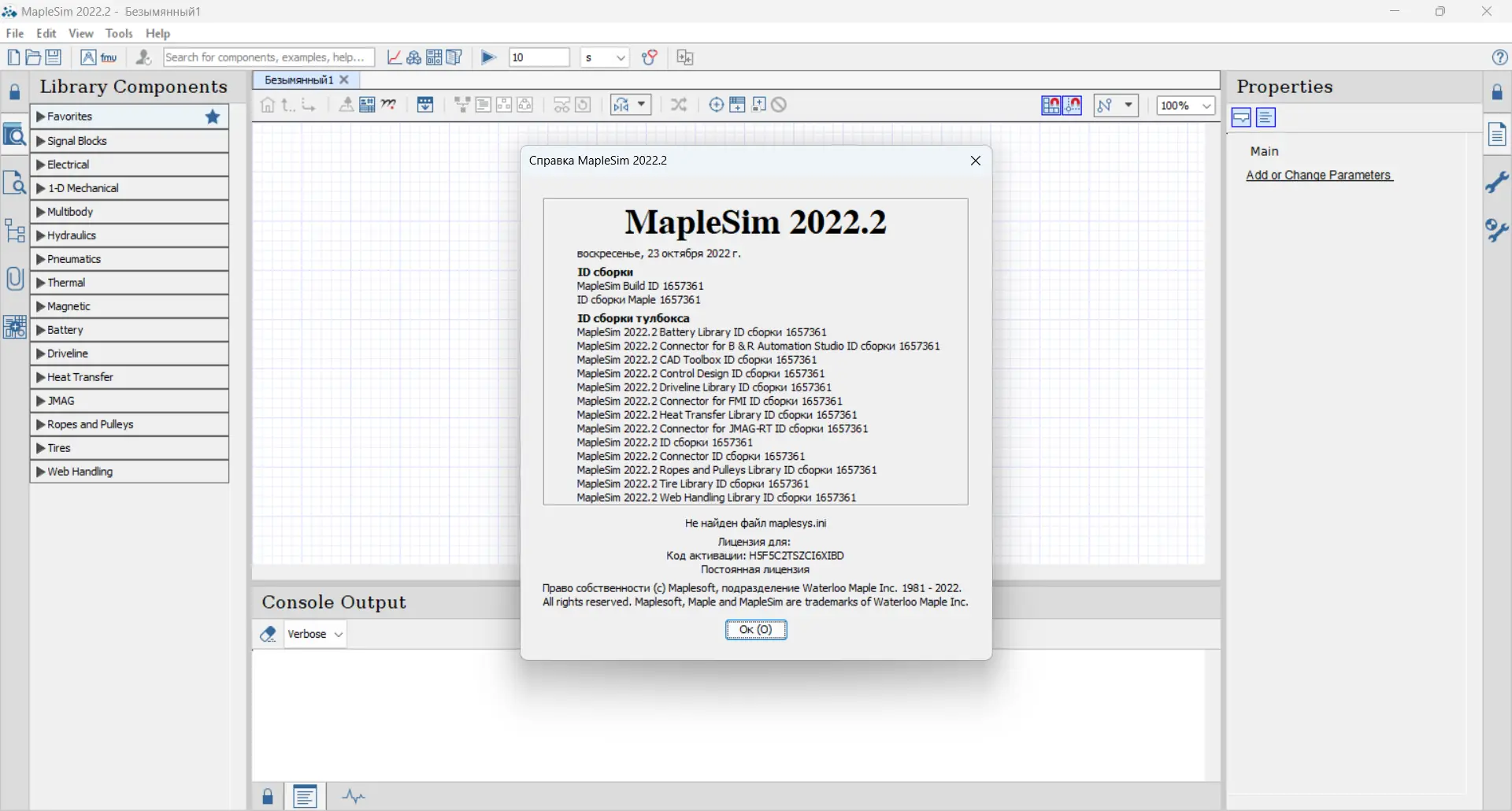Toggle the Console Output lock

click(268, 797)
